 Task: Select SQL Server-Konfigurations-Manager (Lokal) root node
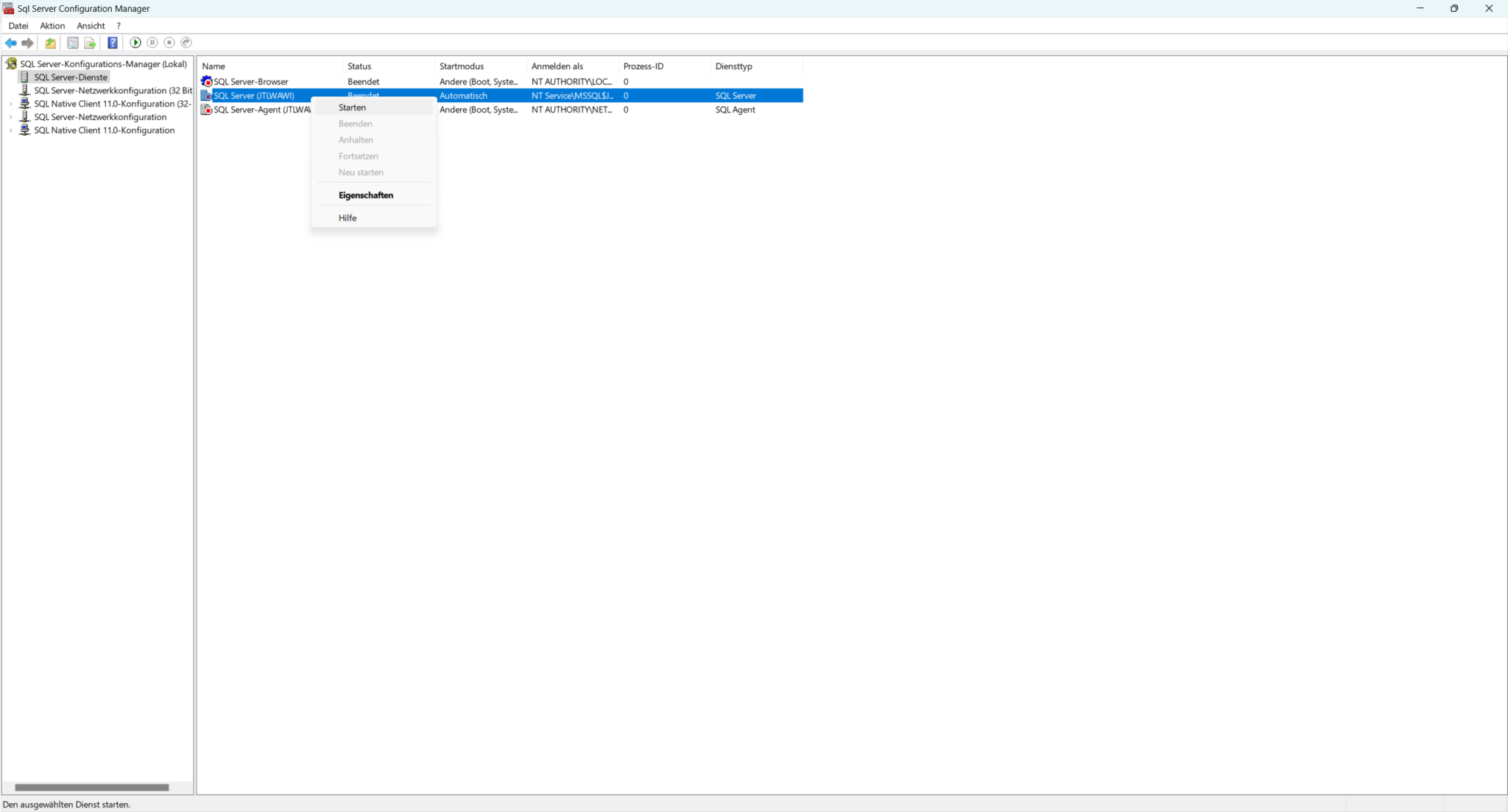(103, 64)
